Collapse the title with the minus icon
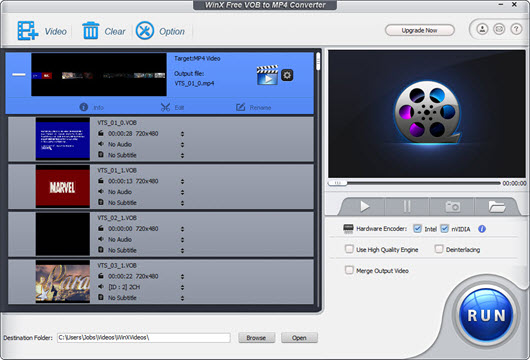530x360 pixels. pyautogui.click(x=19, y=74)
